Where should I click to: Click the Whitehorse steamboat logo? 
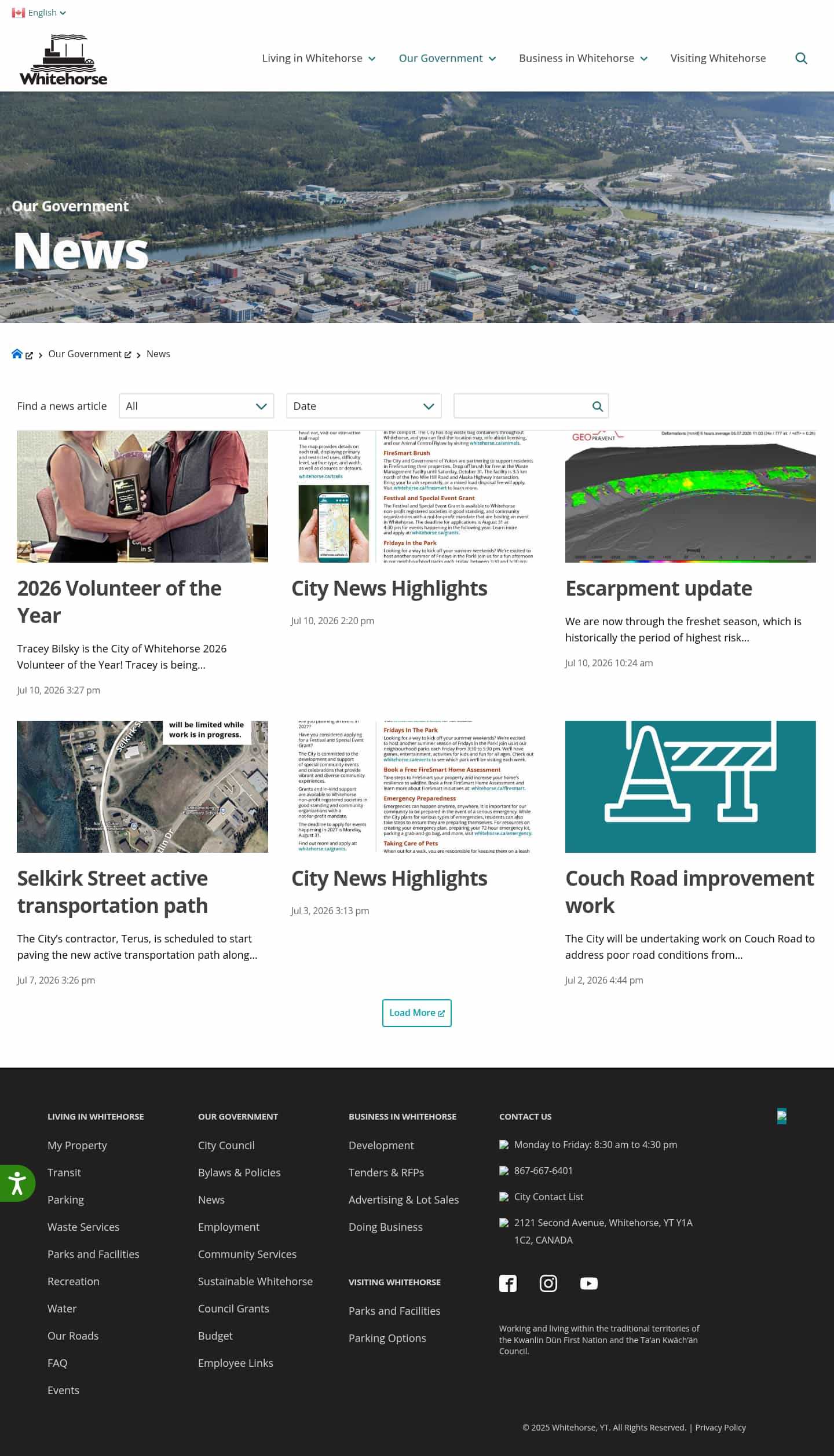click(x=63, y=60)
